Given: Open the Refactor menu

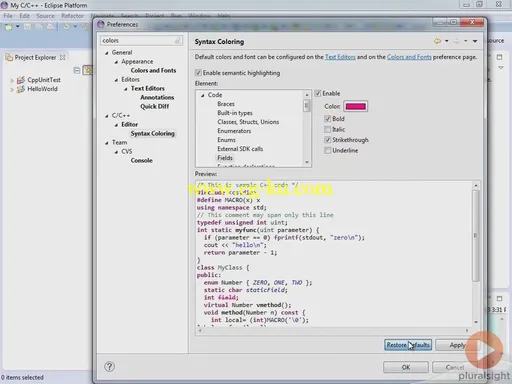Looking at the screenshot, I should coord(72,16).
